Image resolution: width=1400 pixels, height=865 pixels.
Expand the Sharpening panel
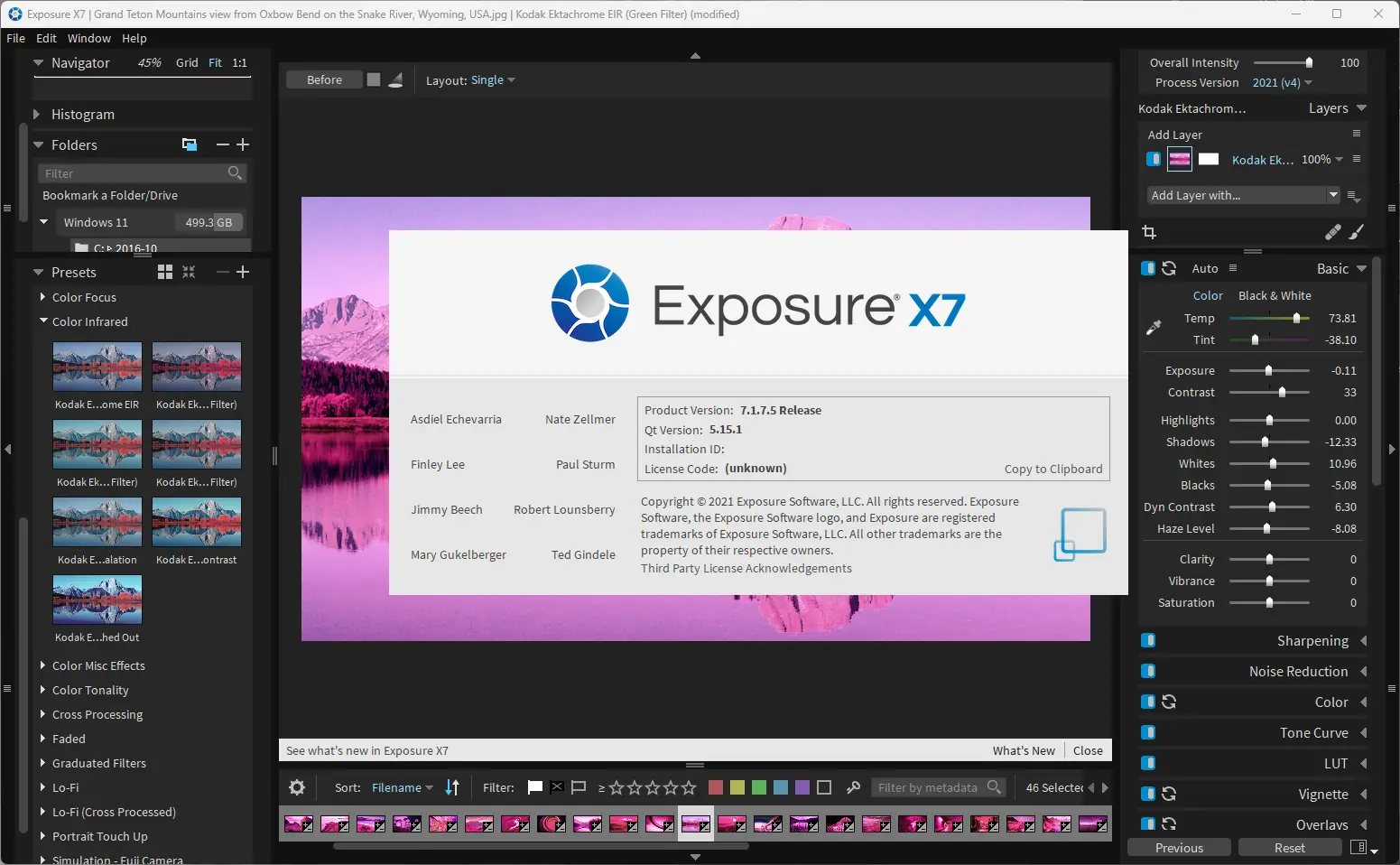(x=1363, y=640)
